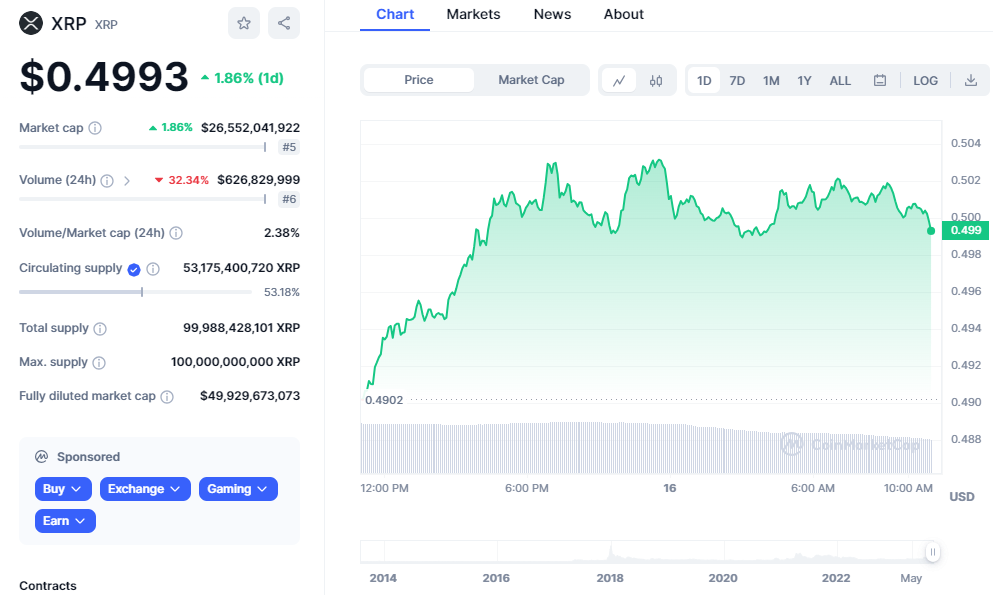Image resolution: width=993 pixels, height=595 pixels.
Task: Show info for Volume (24h)
Action: 107,180
